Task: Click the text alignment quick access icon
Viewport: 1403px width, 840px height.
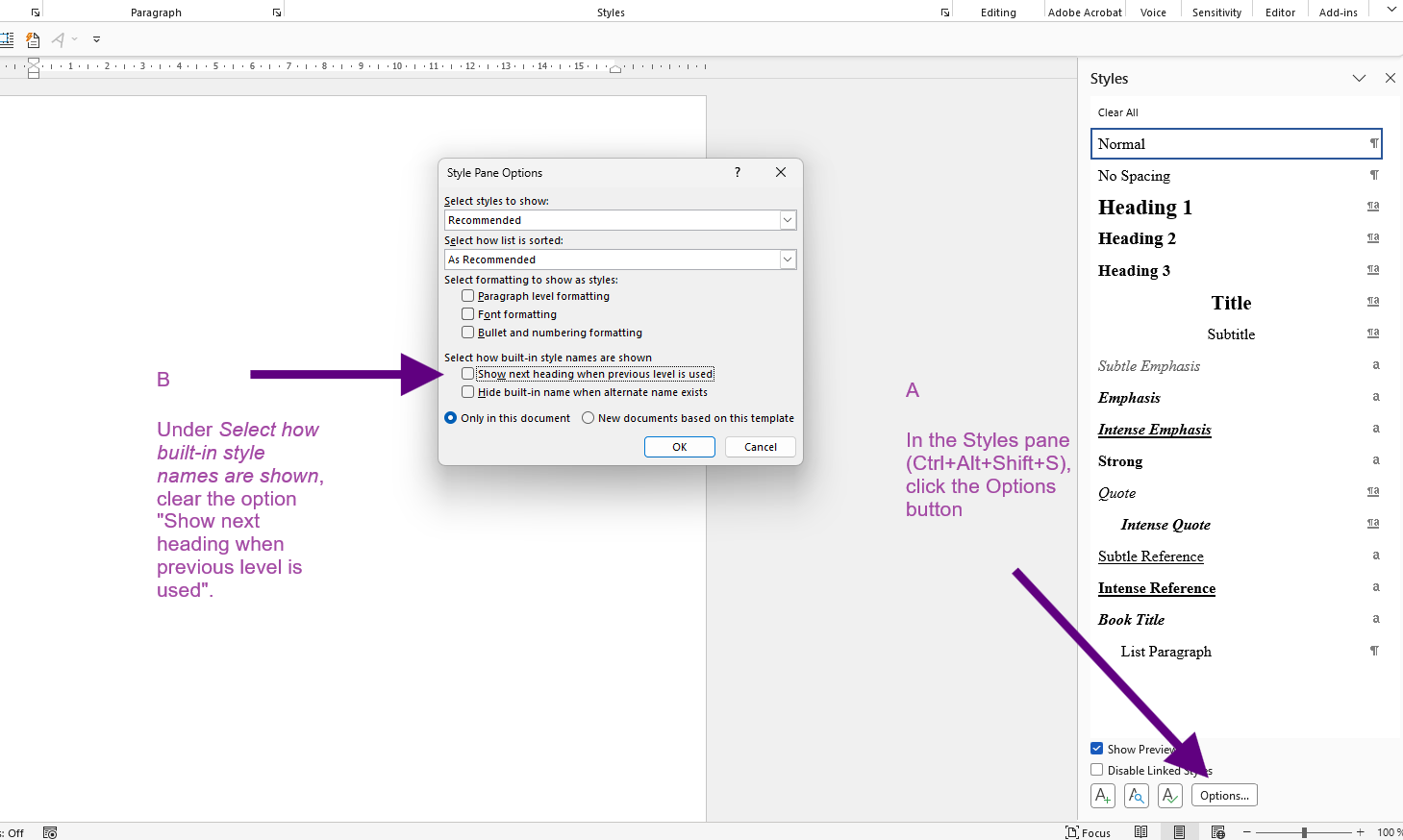Action: pos(7,39)
